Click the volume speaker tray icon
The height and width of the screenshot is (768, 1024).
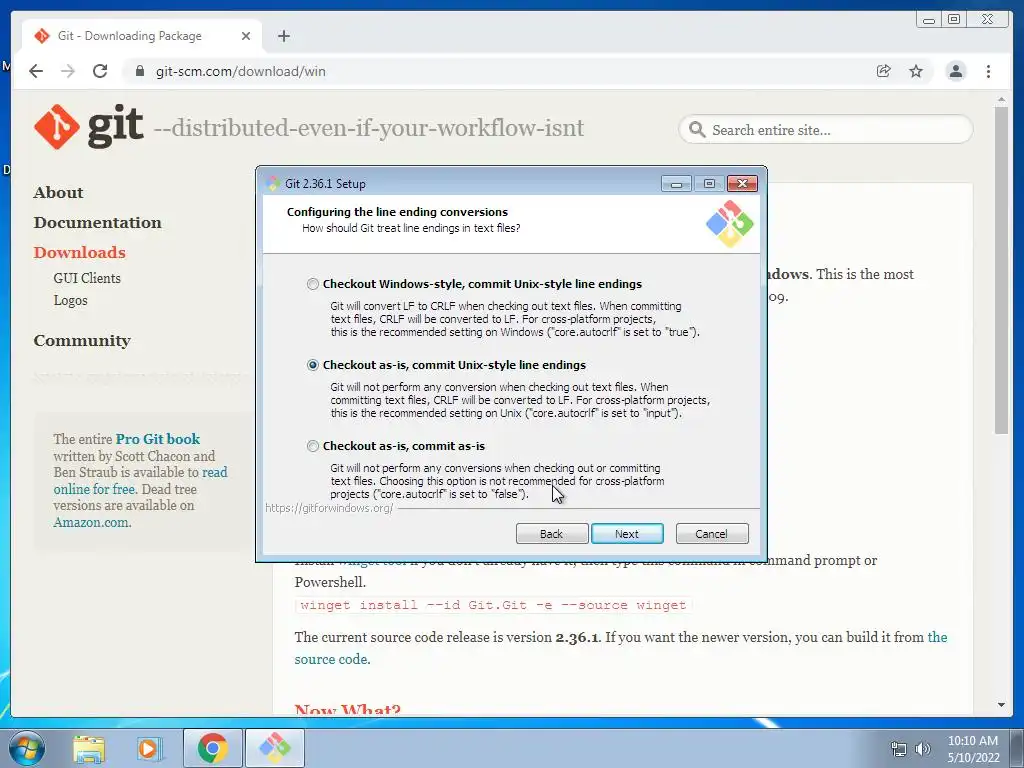pyautogui.click(x=922, y=749)
